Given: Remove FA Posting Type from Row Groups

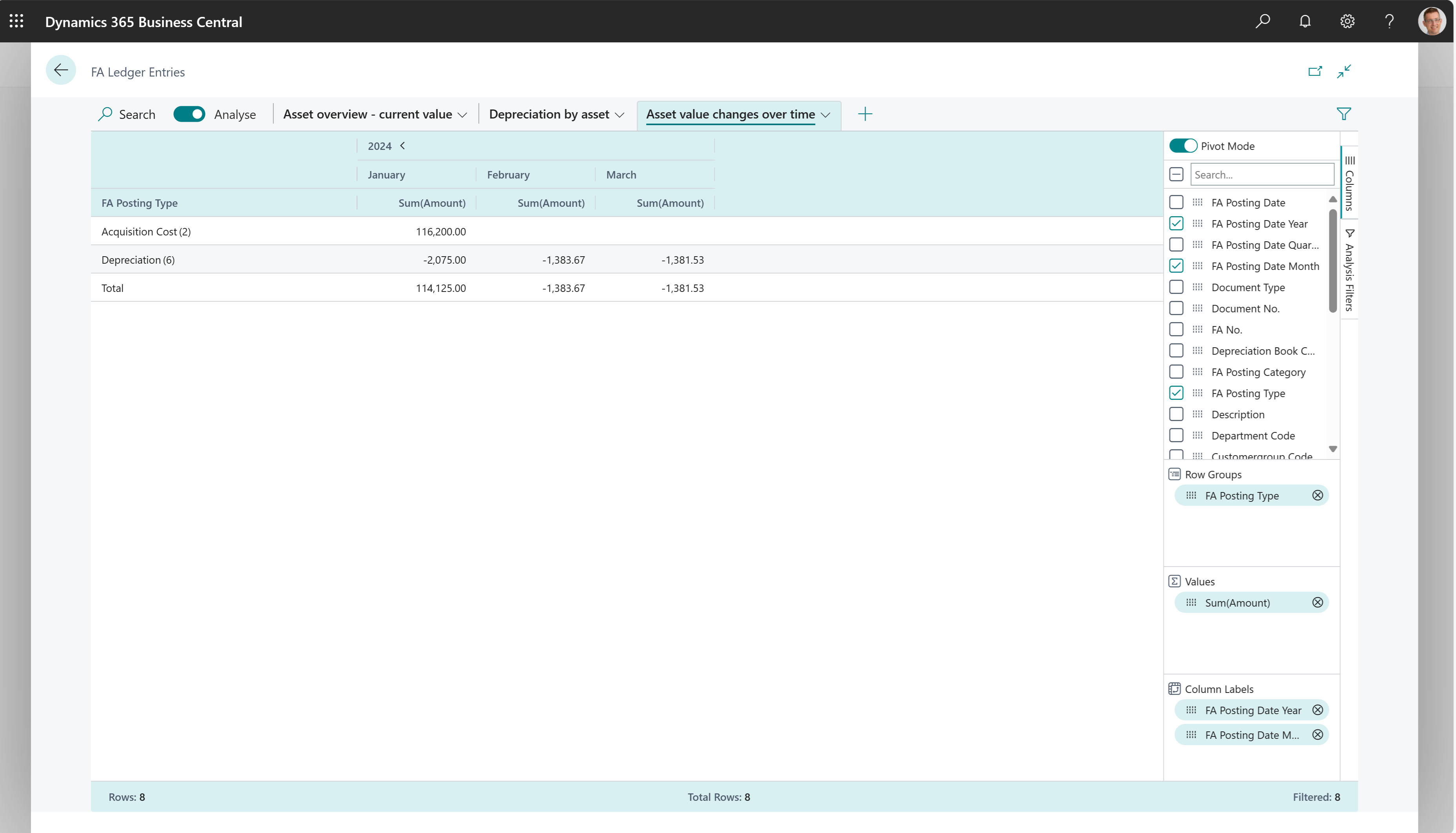Looking at the screenshot, I should (1318, 495).
